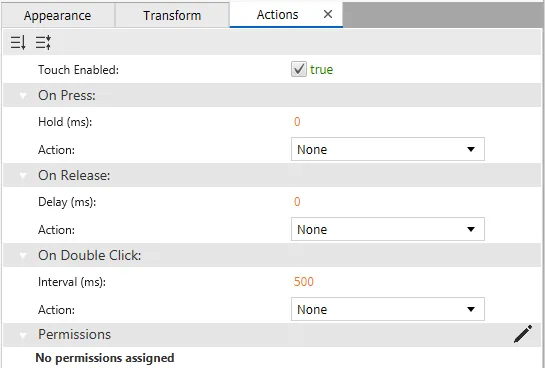Collapse the On Double Click section

(x=23, y=255)
